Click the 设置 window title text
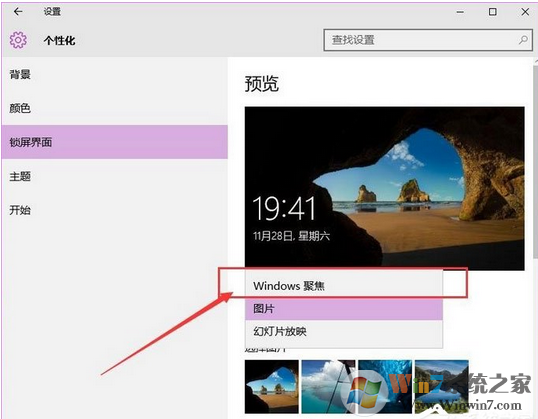Screen dimensions: 538x419 point(52,12)
